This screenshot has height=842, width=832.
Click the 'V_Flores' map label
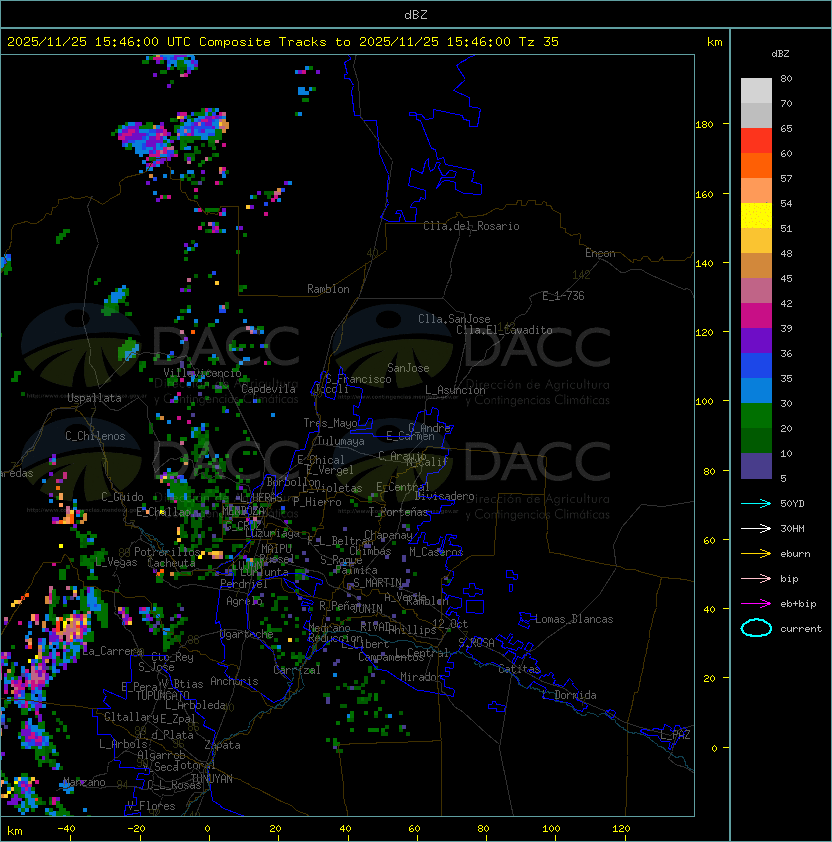tap(151, 806)
